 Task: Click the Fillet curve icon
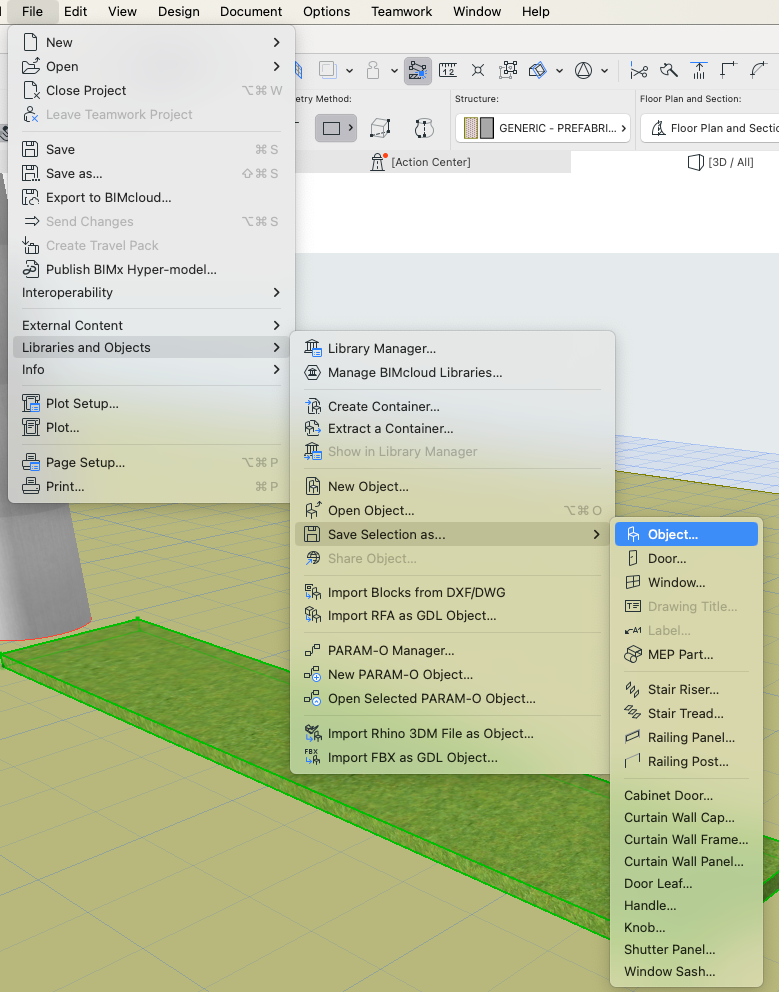click(x=758, y=70)
